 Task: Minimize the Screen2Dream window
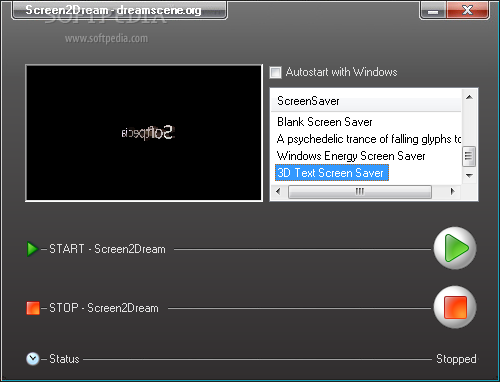tap(433, 10)
